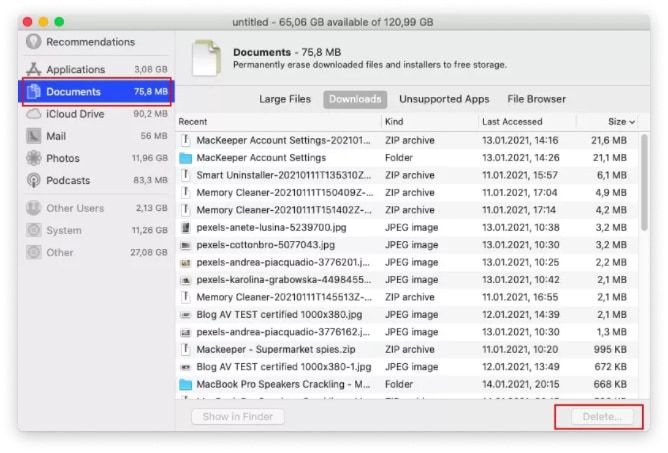Click ZIP icon of MacKeeper Account Settings-202101 archive
Image resolution: width=668 pixels, height=453 pixels.
[185, 140]
